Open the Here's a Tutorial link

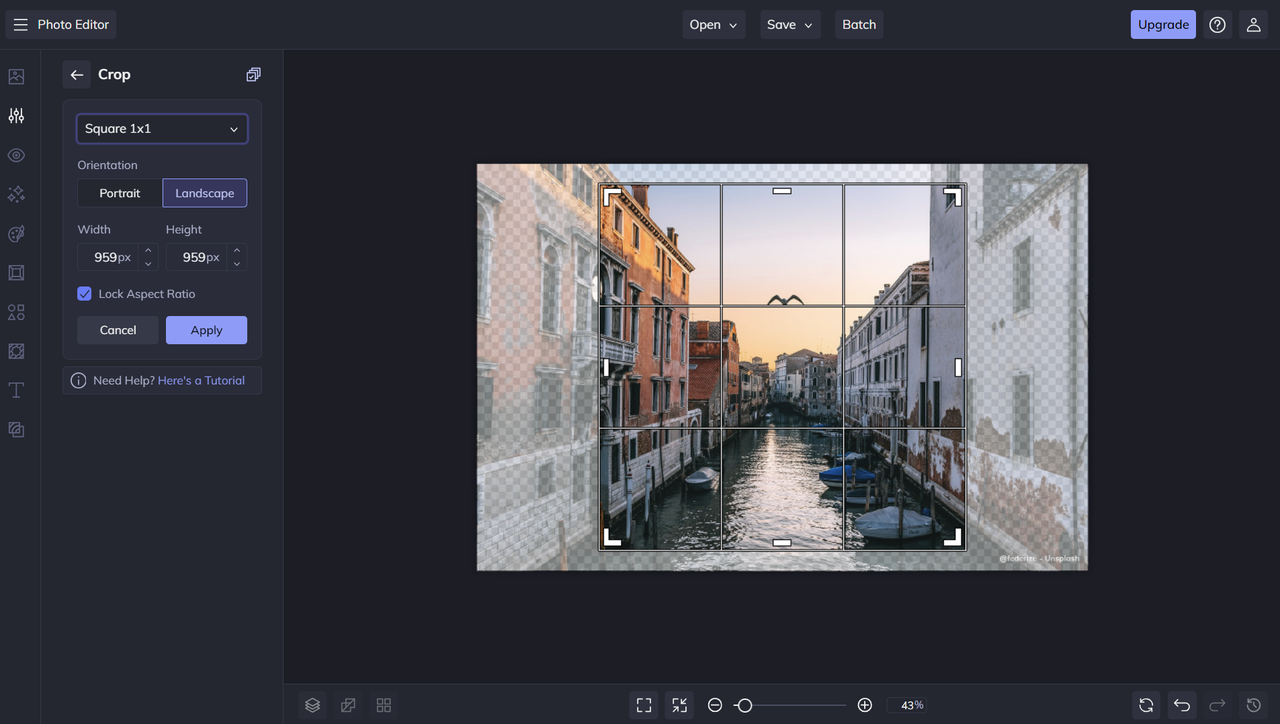coord(201,381)
